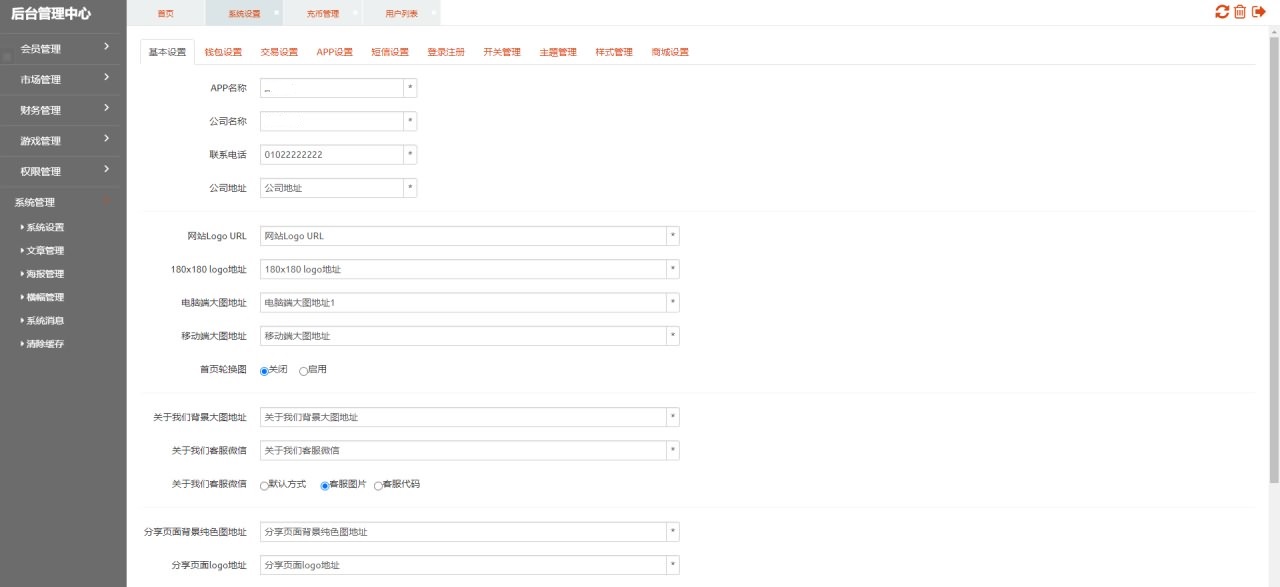Close the 用户列表 page tab with its x
The height and width of the screenshot is (587, 1280).
432,13
